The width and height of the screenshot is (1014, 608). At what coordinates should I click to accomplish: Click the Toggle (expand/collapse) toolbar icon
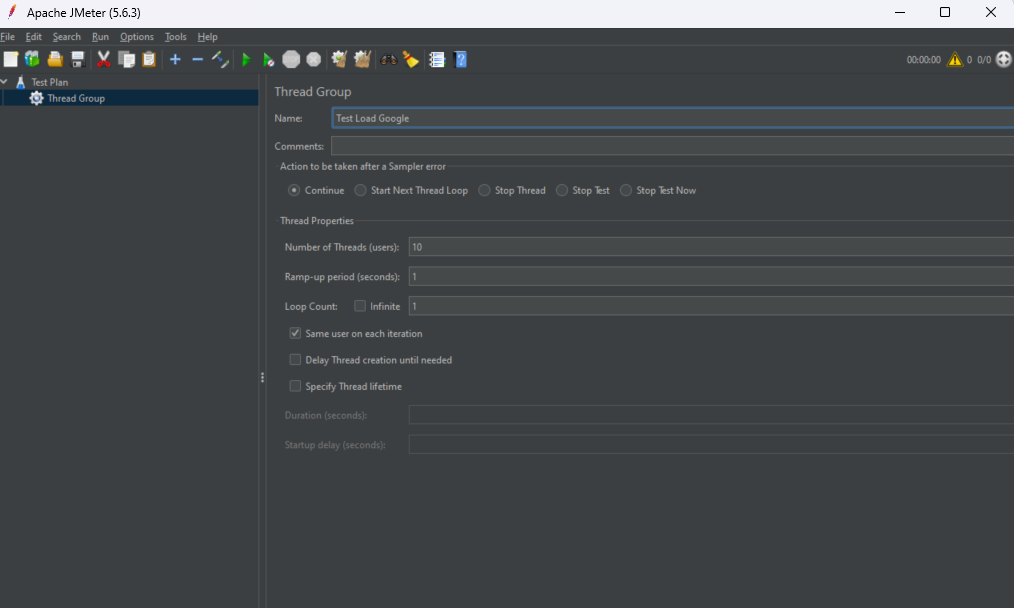point(220,60)
